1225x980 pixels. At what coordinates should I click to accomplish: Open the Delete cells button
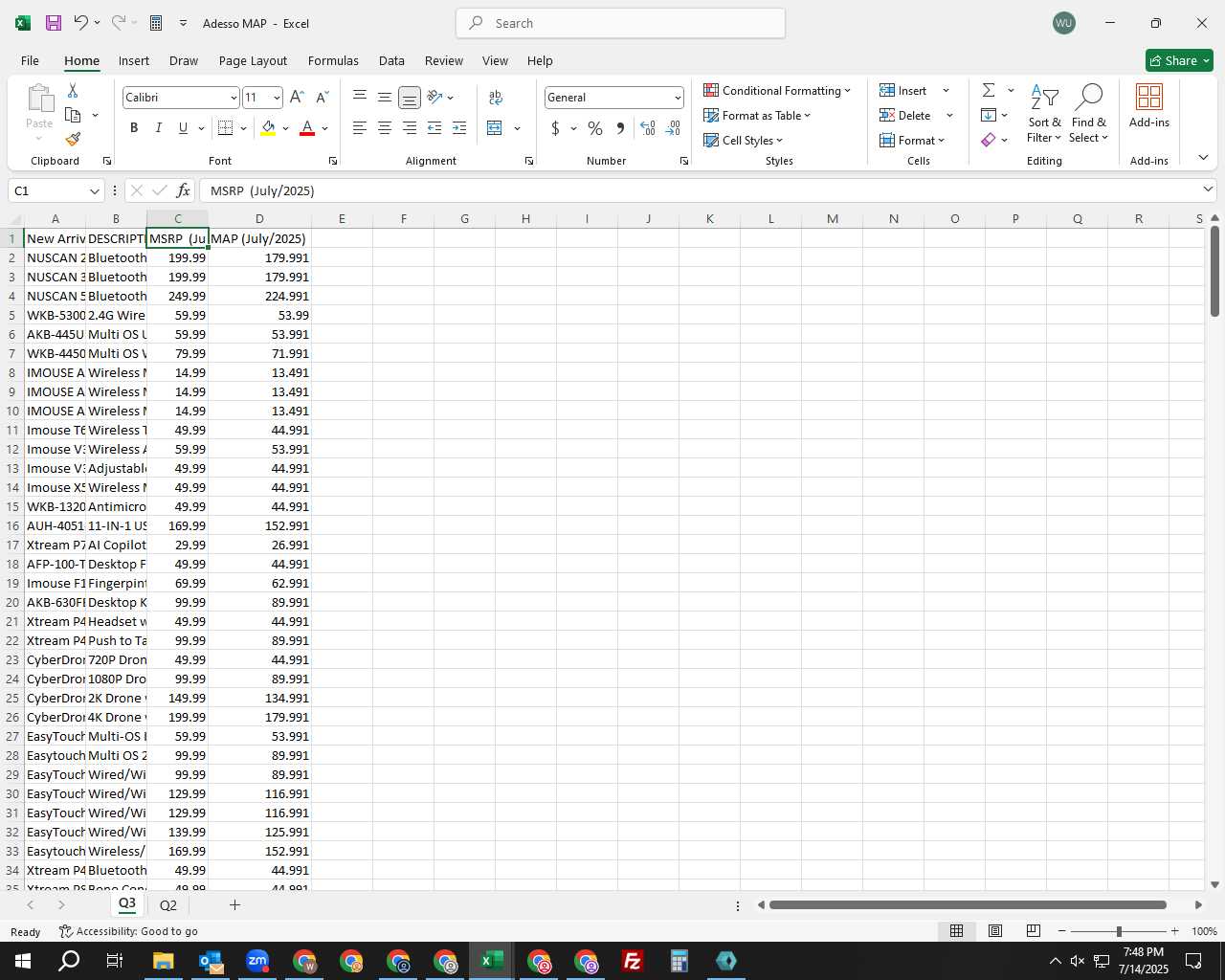[x=905, y=115]
